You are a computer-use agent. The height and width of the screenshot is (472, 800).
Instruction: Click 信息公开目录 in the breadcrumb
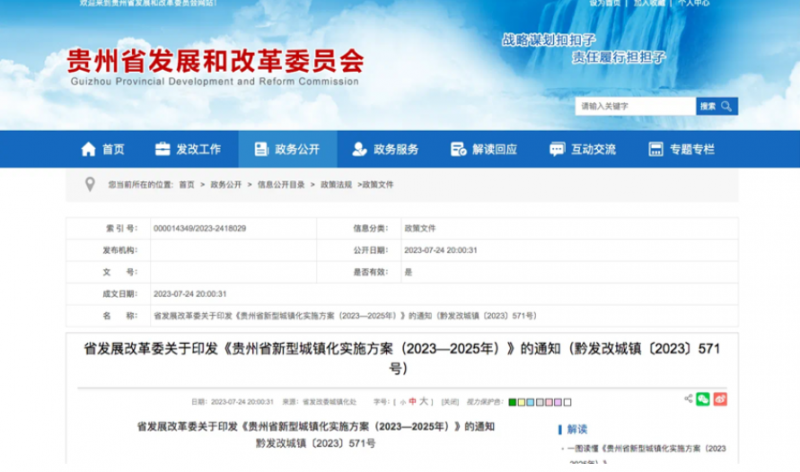280,185
